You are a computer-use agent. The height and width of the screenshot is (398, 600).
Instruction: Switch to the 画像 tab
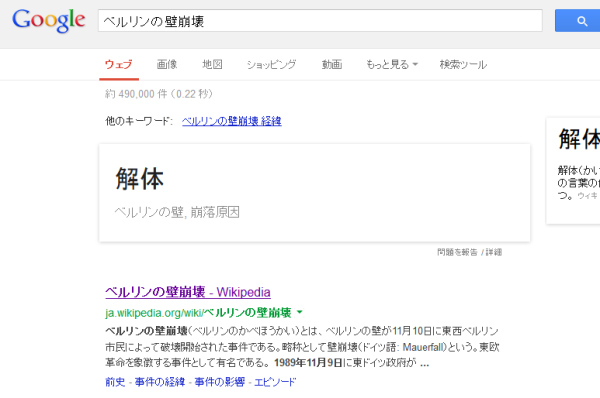coord(167,64)
